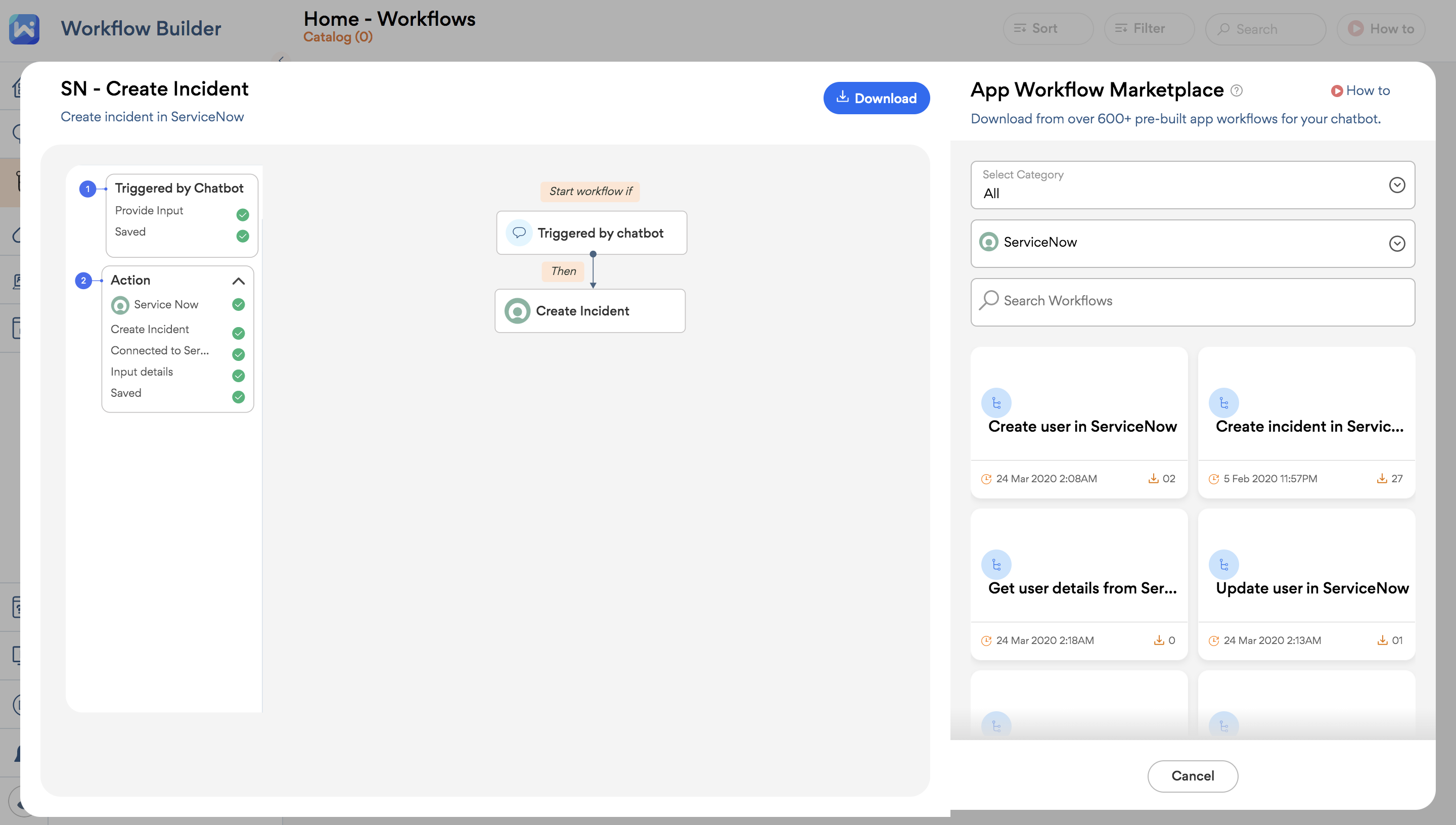This screenshot has height=825, width=1456.
Task: Click workflow icon on Create user card
Action: tap(996, 403)
